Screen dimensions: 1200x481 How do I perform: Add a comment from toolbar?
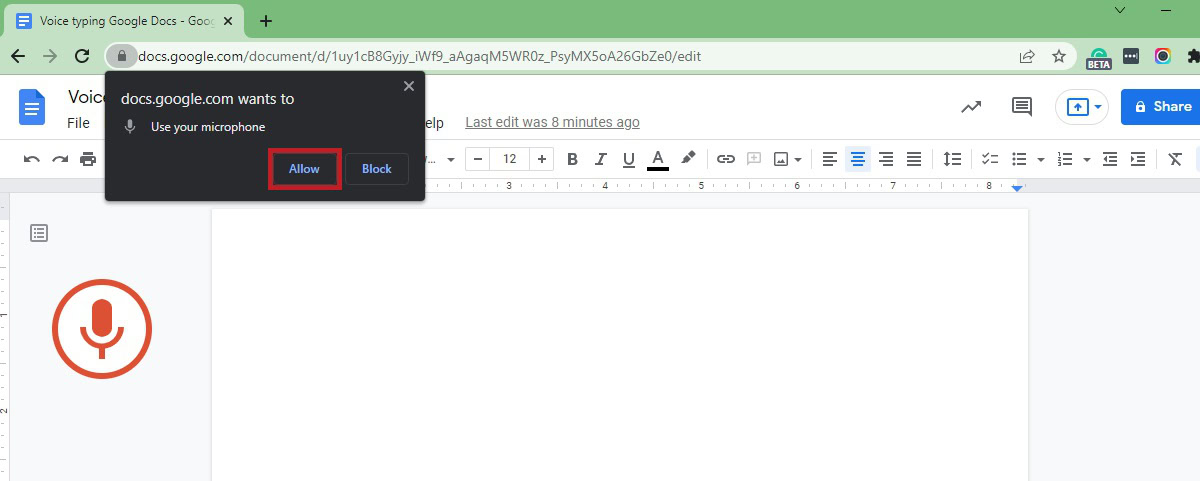[754, 159]
